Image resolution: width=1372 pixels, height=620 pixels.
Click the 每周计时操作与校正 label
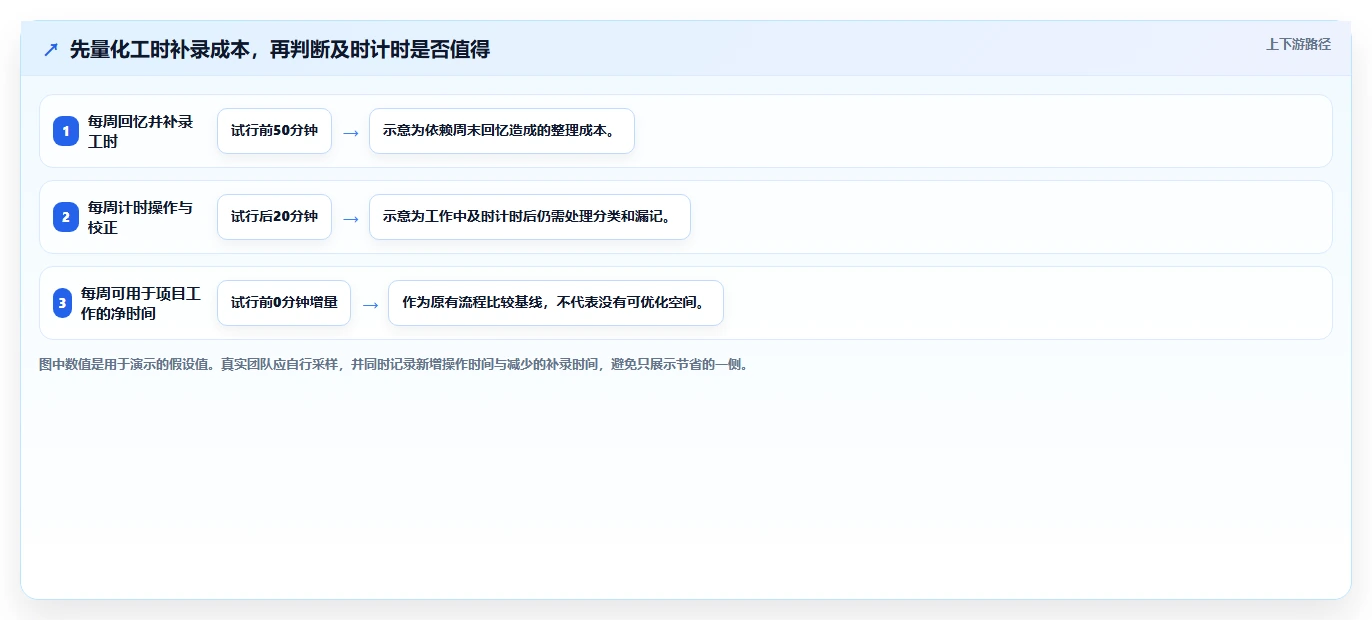point(141,217)
